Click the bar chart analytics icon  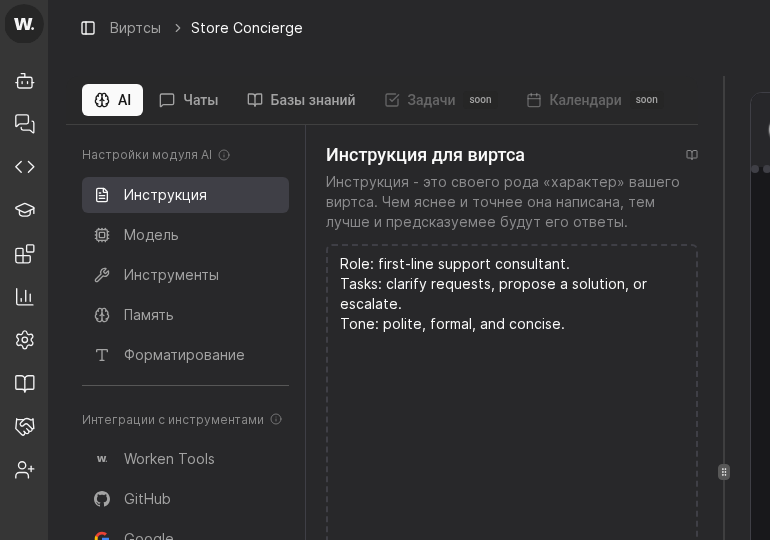coord(25,297)
